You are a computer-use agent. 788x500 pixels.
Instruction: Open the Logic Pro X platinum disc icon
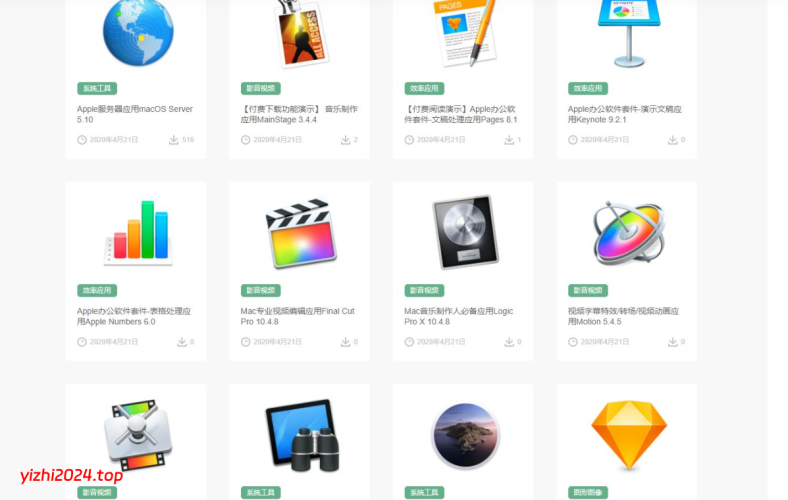(465, 232)
